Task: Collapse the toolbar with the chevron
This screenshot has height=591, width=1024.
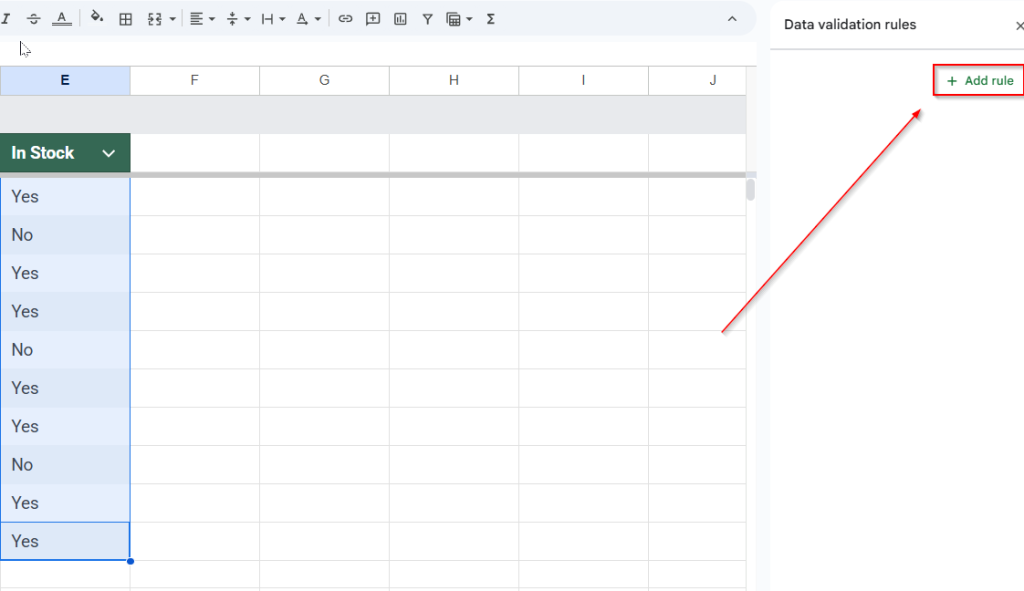Action: (x=732, y=18)
